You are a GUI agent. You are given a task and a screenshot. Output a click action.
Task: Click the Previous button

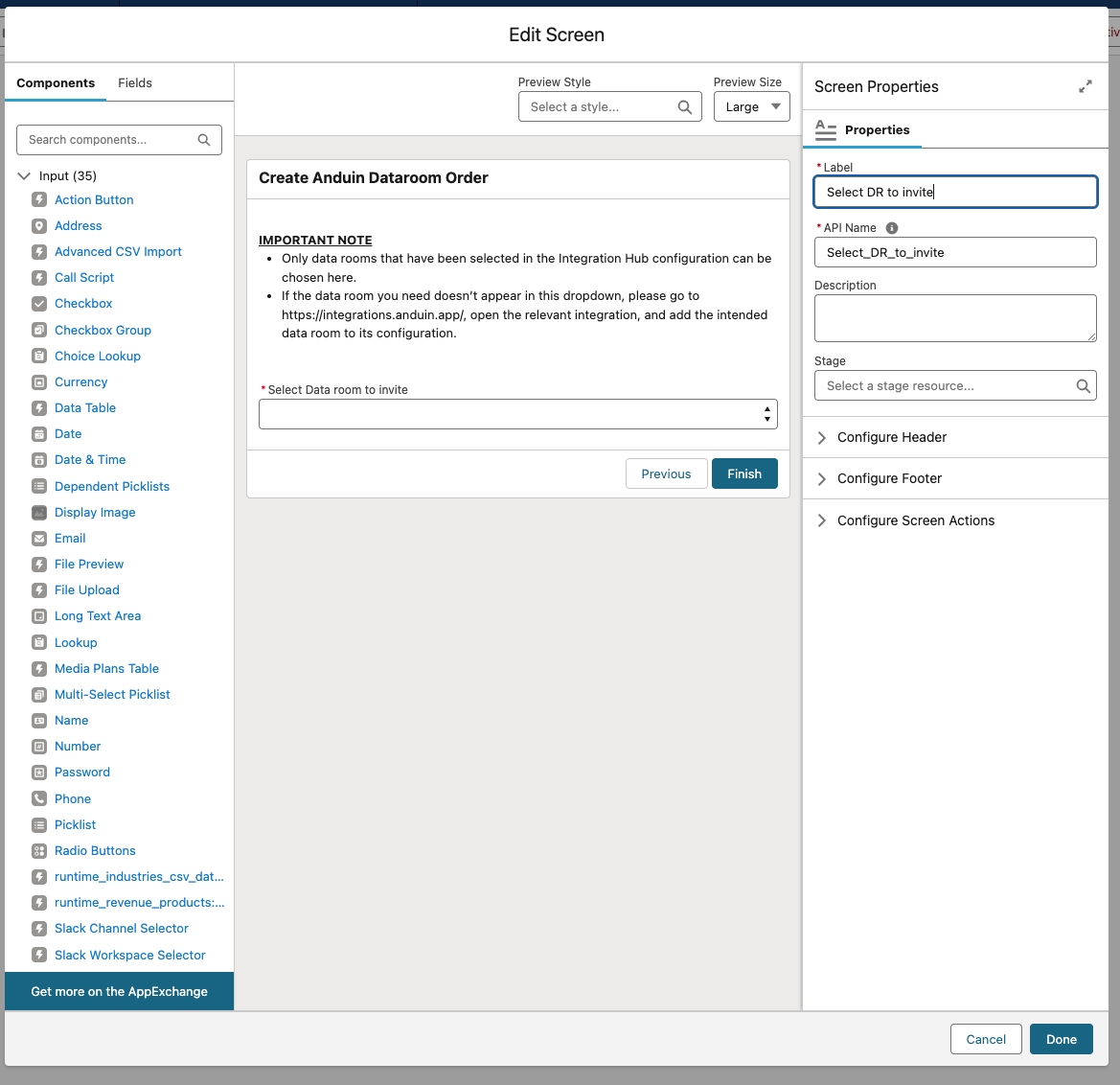click(x=667, y=473)
